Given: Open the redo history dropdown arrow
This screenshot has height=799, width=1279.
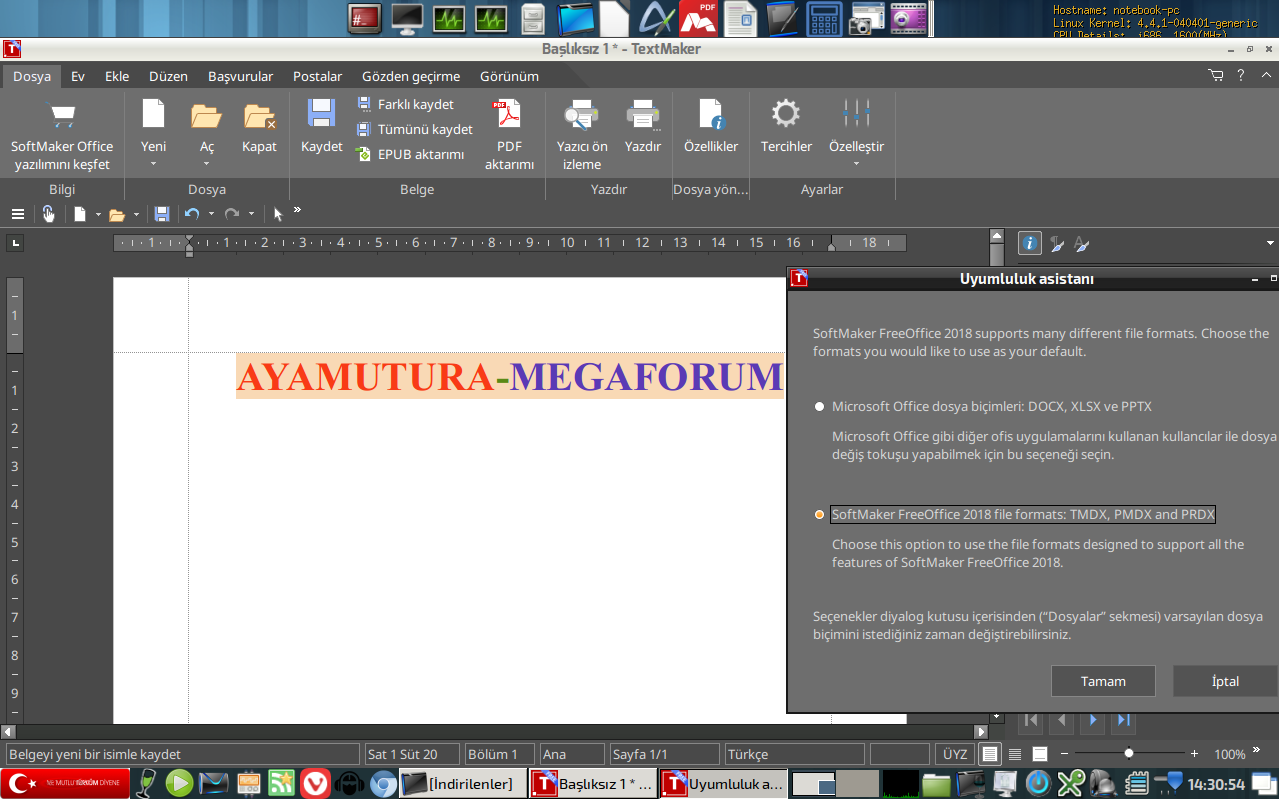Looking at the screenshot, I should 251,214.
